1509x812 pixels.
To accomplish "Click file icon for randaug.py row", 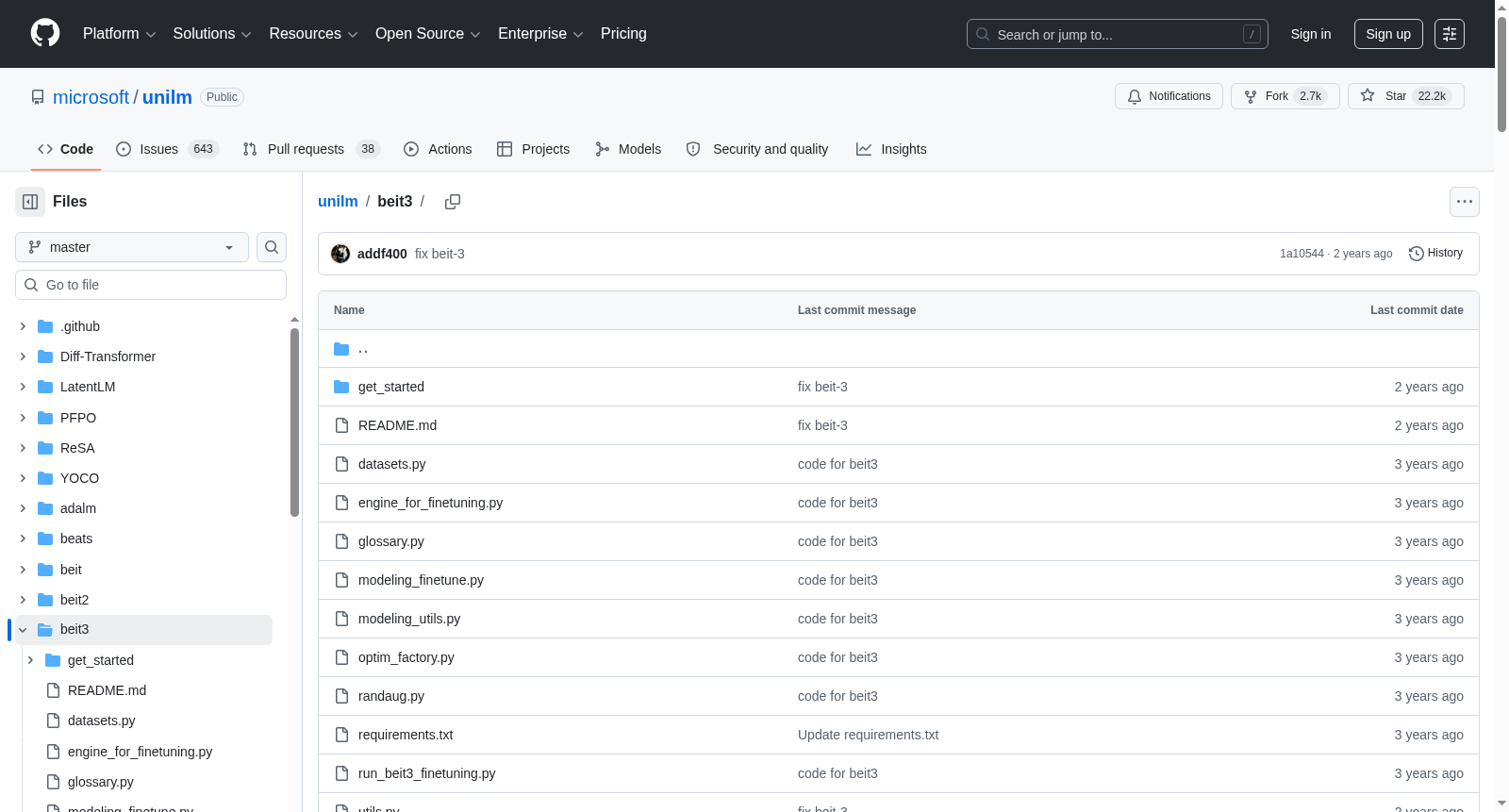I will [341, 696].
